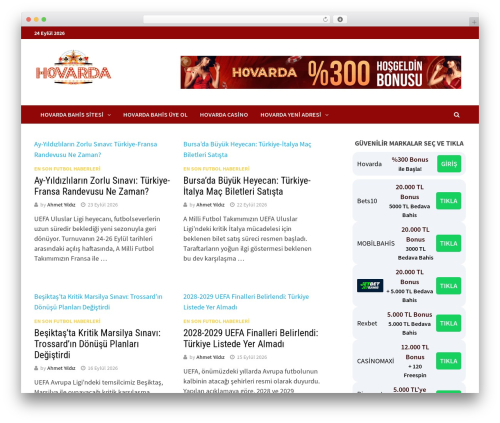Click clock icon beside 23 Eylül 2026 date

pos(83,205)
